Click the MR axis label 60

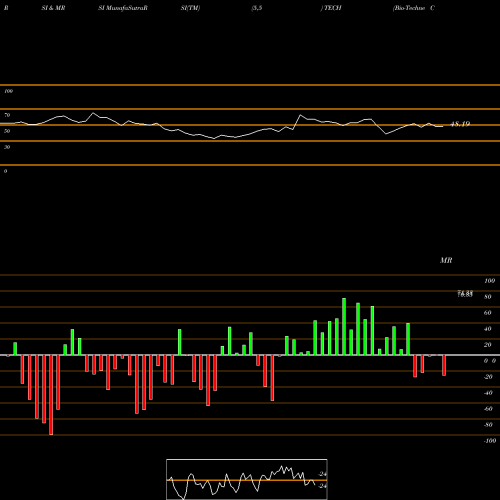pos(488,313)
